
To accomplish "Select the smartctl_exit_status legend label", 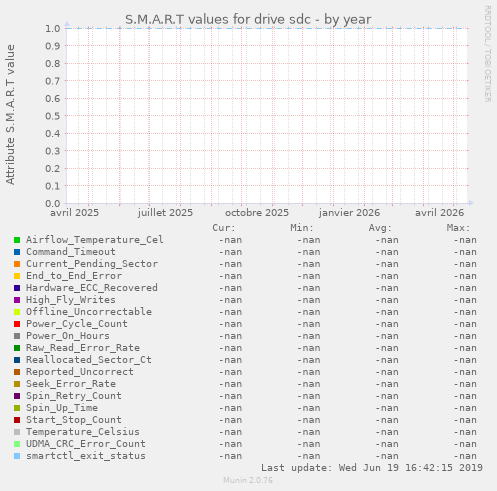I will (x=86, y=456).
